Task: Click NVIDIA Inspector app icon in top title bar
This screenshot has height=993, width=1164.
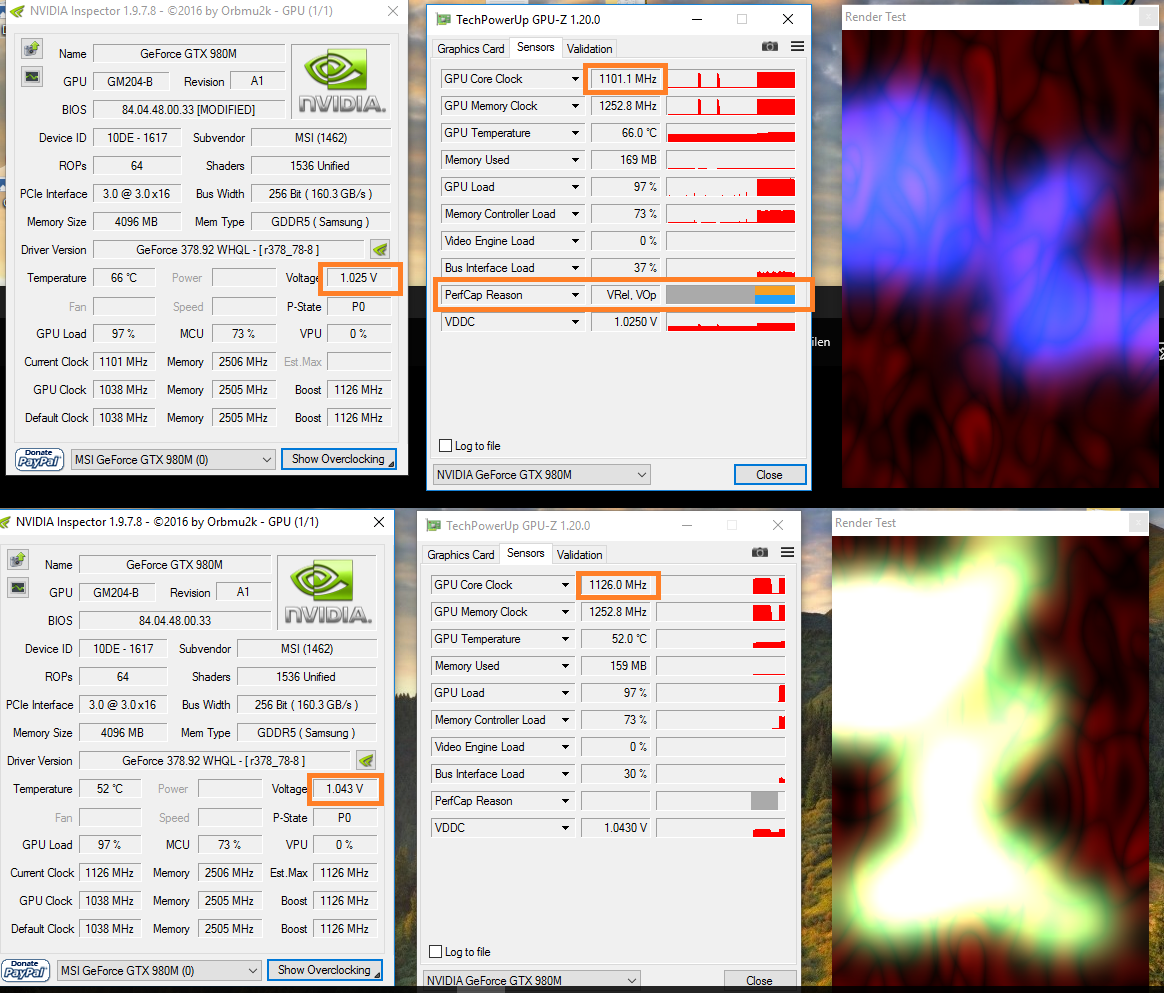Action: [x=16, y=11]
